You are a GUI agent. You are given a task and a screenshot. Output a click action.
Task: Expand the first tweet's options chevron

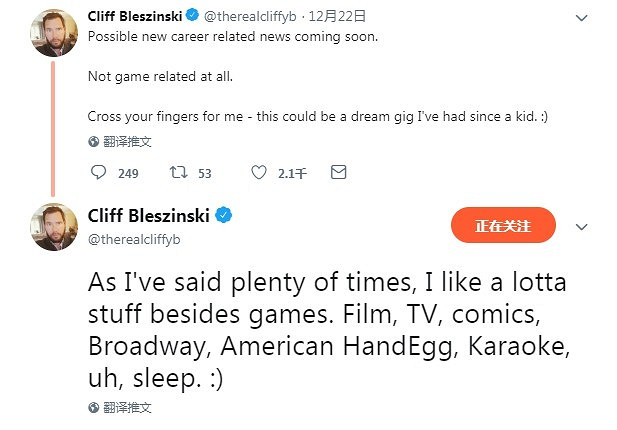pyautogui.click(x=583, y=18)
